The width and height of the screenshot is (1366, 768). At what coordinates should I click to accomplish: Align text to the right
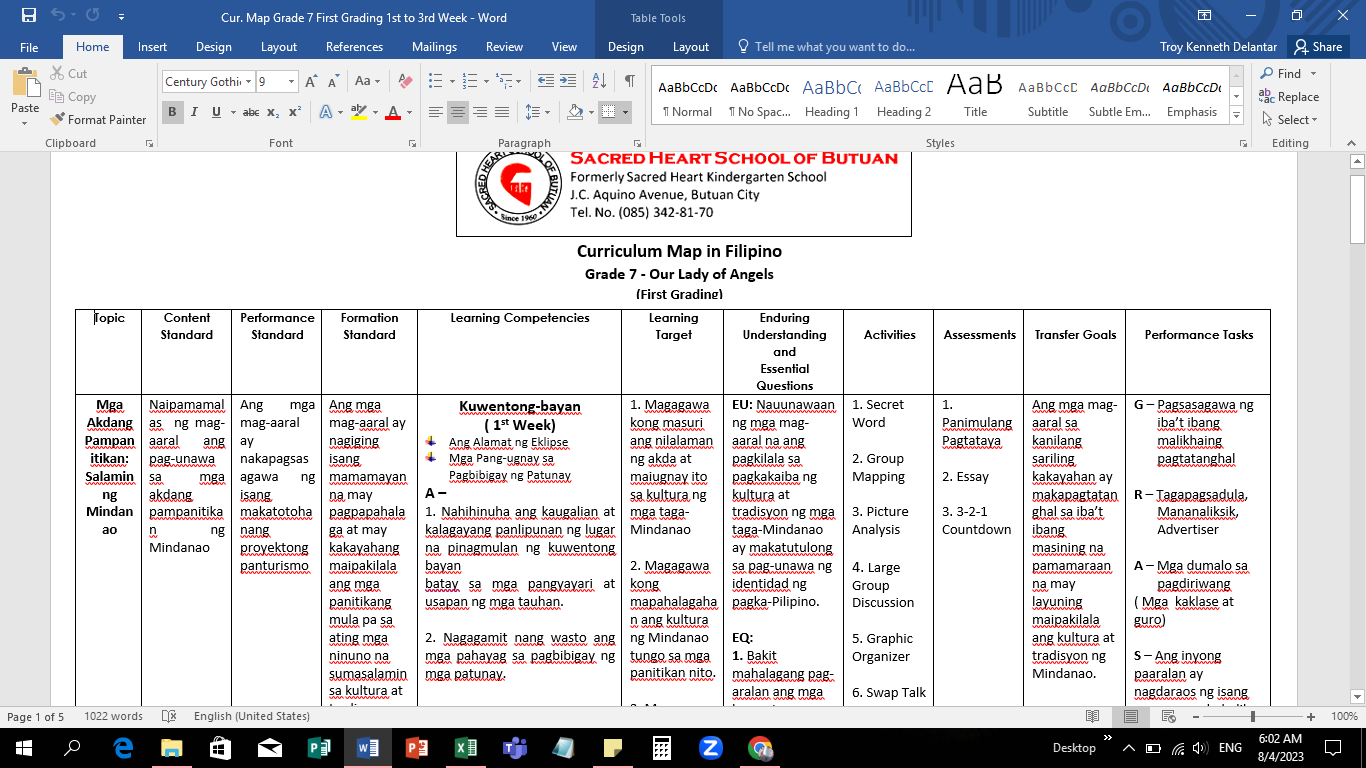tap(480, 113)
